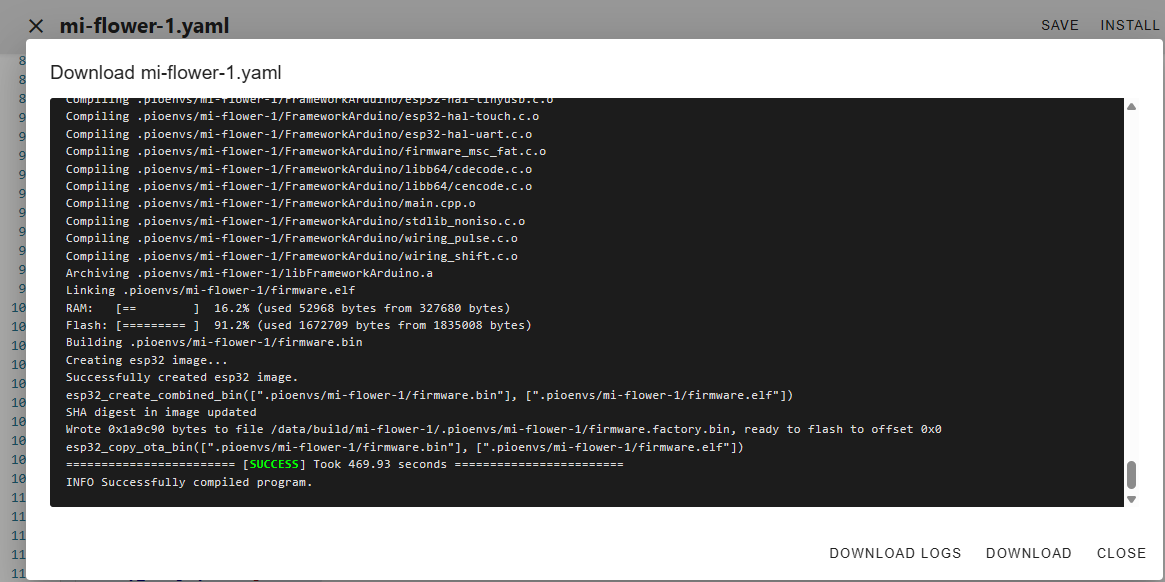This screenshot has width=1165, height=582.
Task: Click DOWNLOAD LOGS in the dialog footer
Action: (895, 553)
